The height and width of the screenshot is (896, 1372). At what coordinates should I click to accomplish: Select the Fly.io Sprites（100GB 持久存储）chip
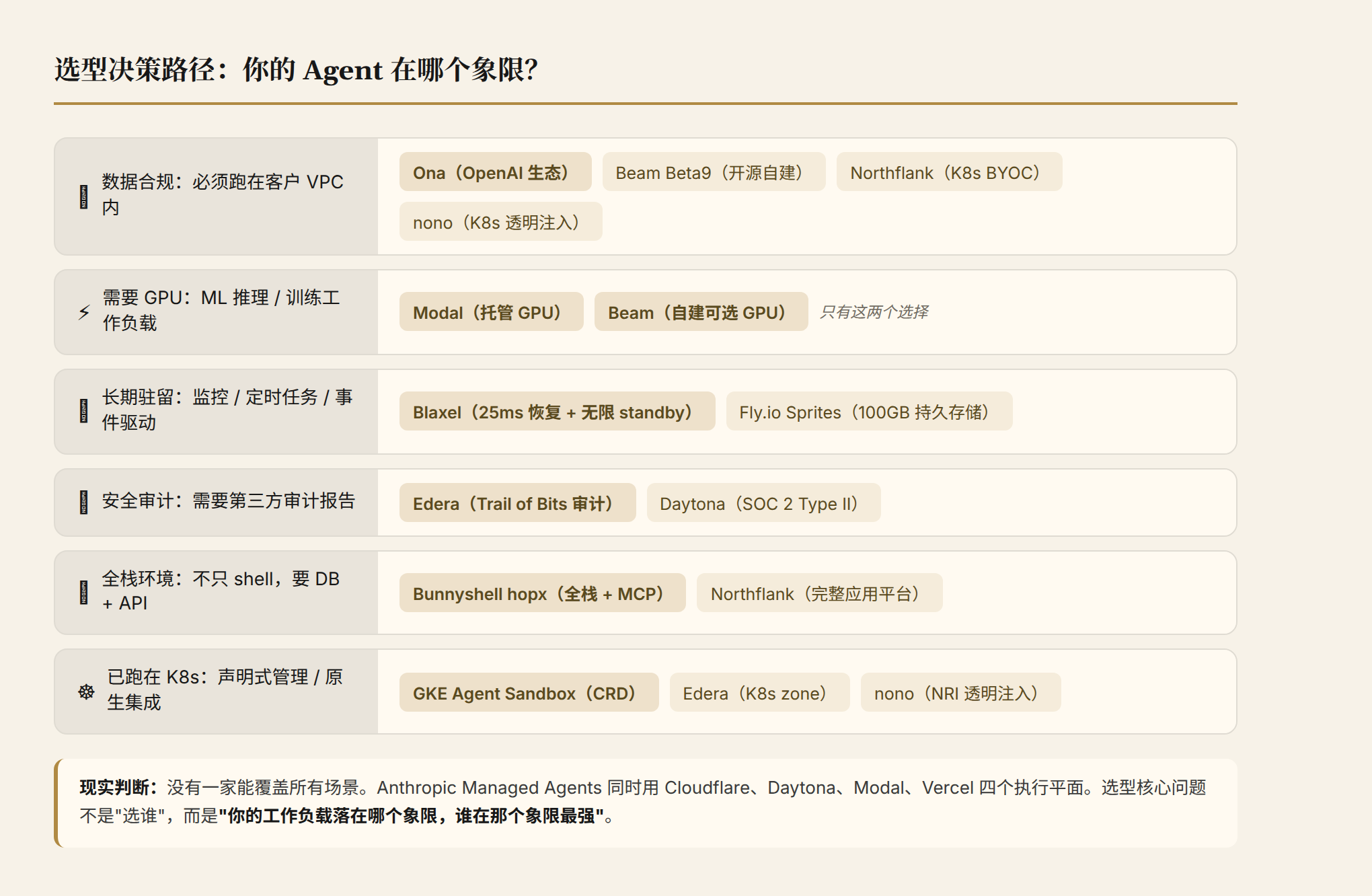pyautogui.click(x=869, y=412)
